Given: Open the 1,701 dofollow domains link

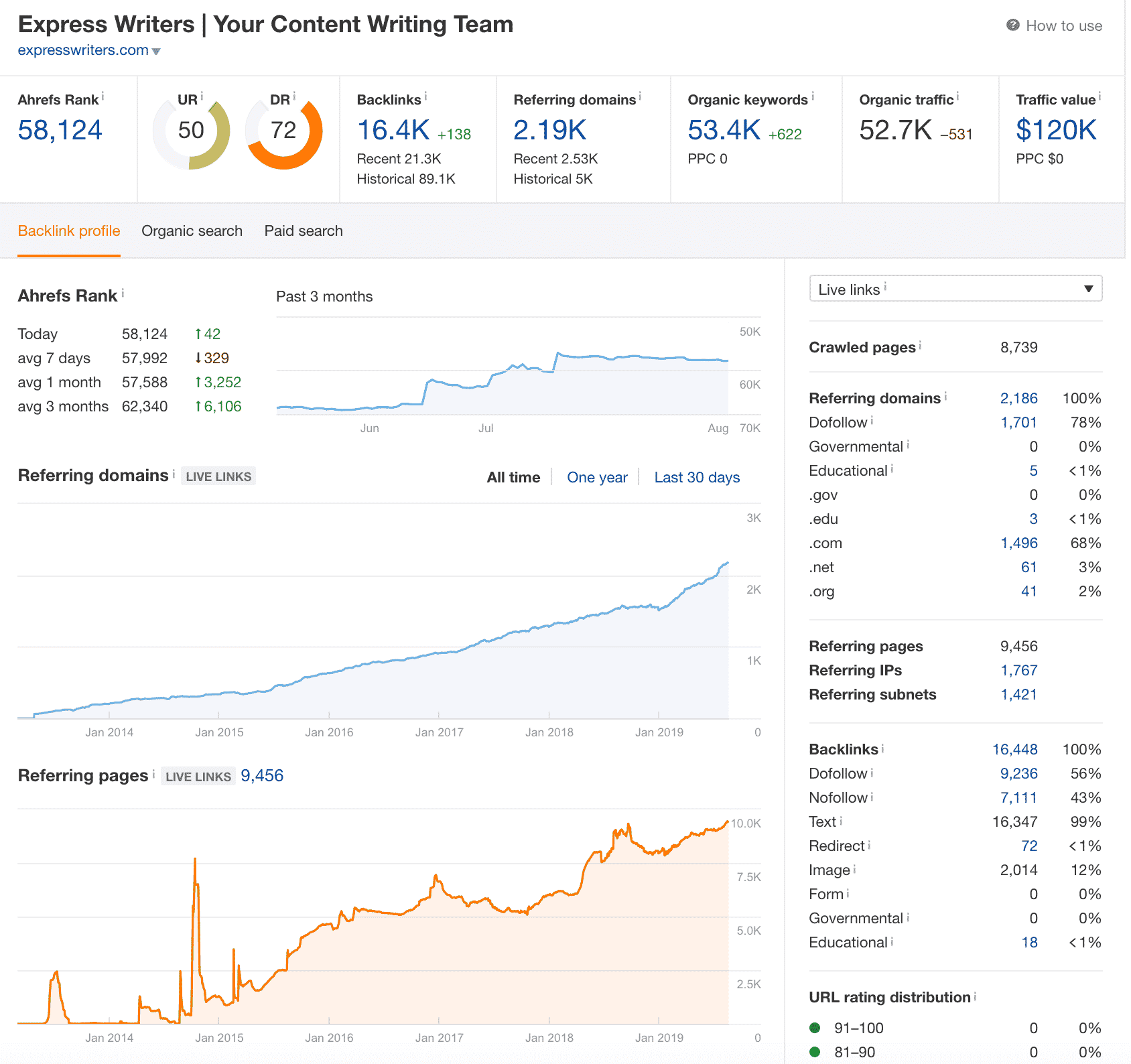Looking at the screenshot, I should [1018, 423].
